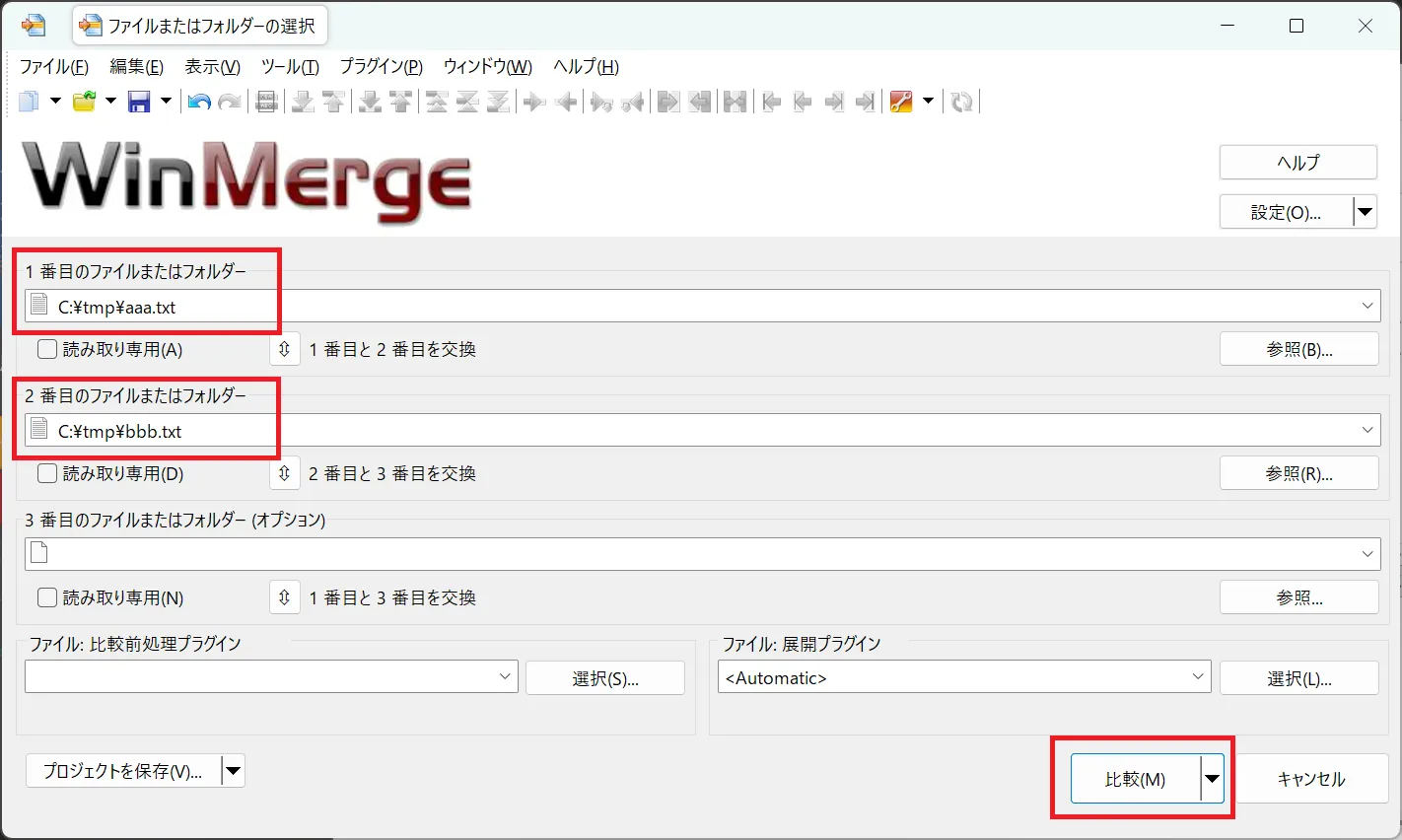Click the All Left toolbar icon
The image size is (1402, 840).
[700, 102]
